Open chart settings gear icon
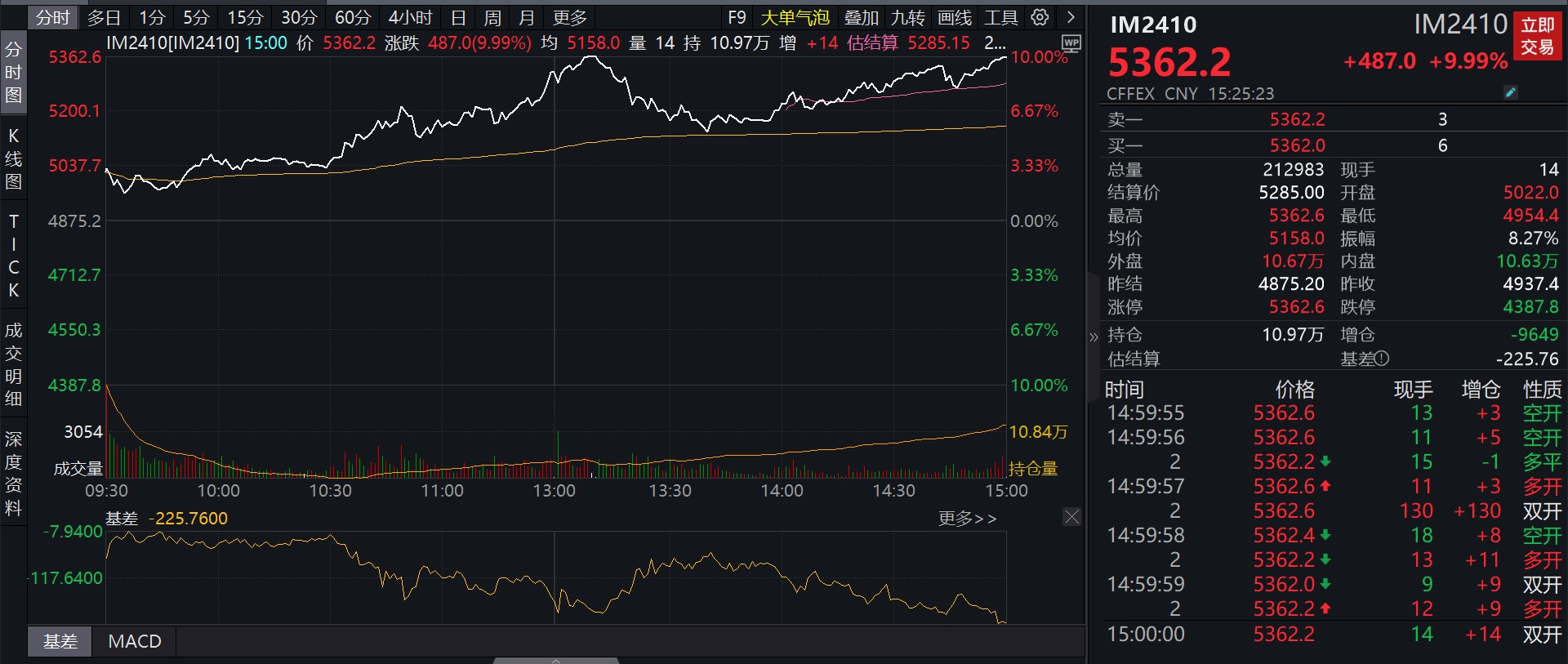The image size is (1568, 664). [1040, 17]
